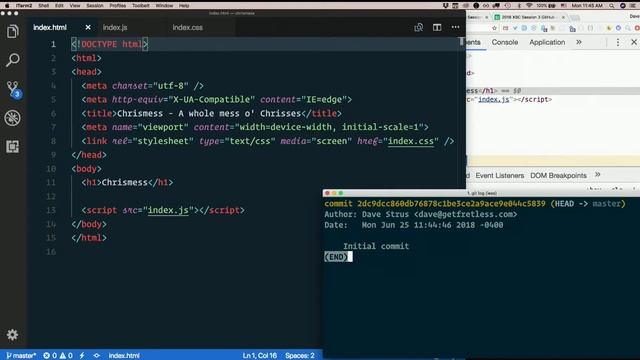This screenshot has height=360, width=640.
Task: Open the Search icon in activity bar
Action: [13, 60]
